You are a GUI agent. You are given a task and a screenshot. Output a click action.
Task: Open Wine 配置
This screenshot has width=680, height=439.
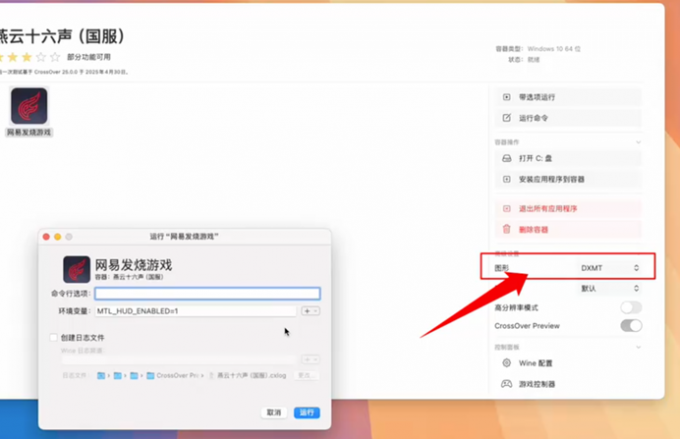point(568,363)
